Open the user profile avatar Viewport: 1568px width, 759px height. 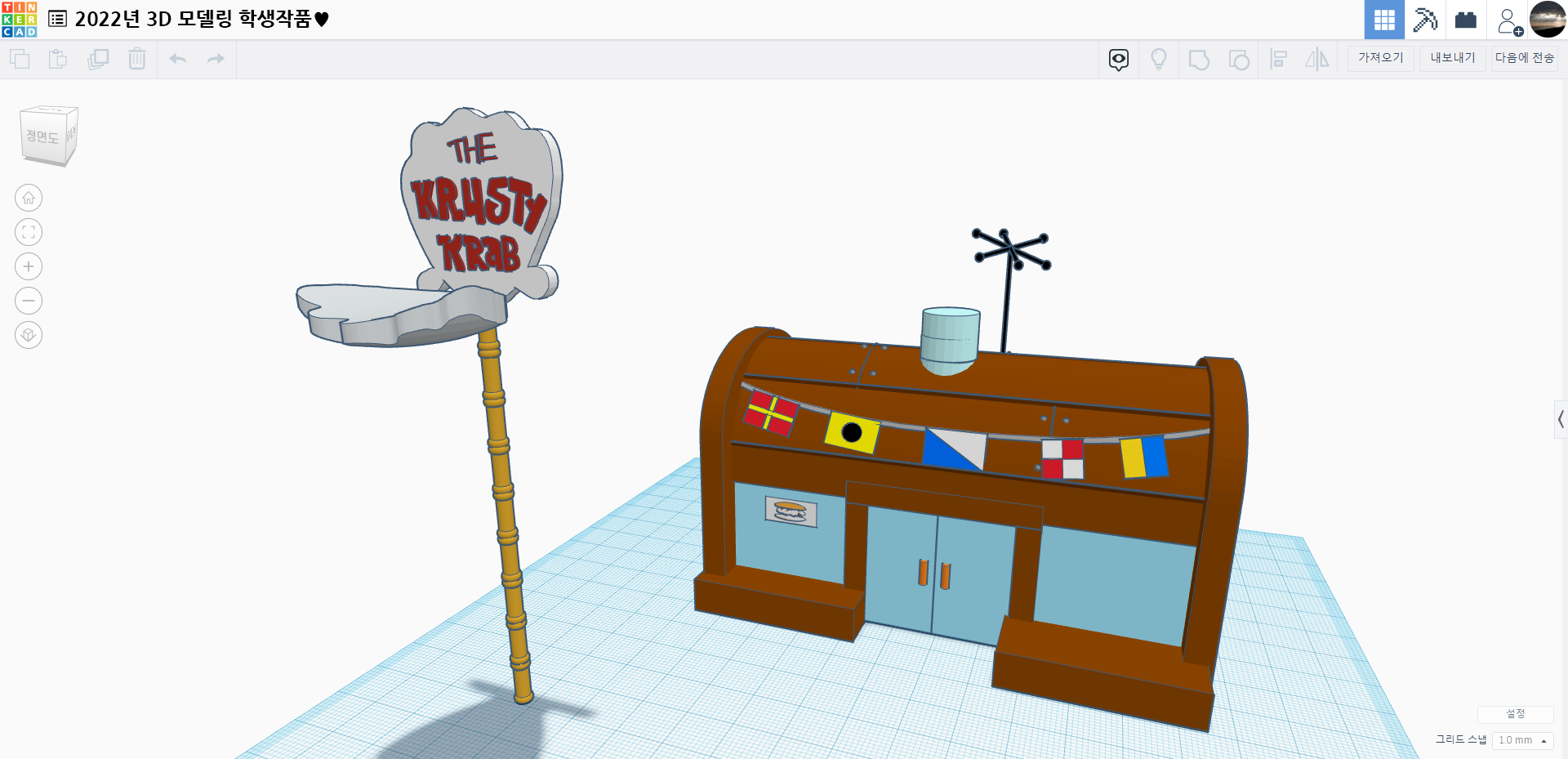tap(1548, 20)
